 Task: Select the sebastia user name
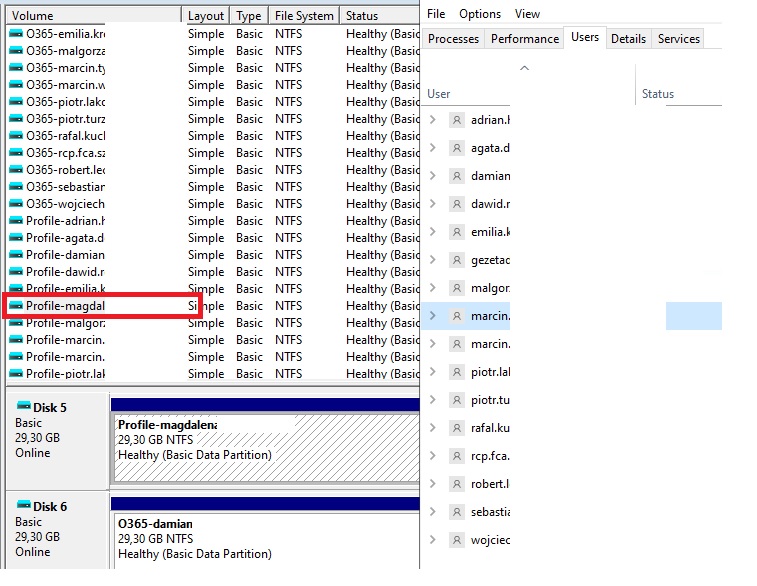coord(491,512)
